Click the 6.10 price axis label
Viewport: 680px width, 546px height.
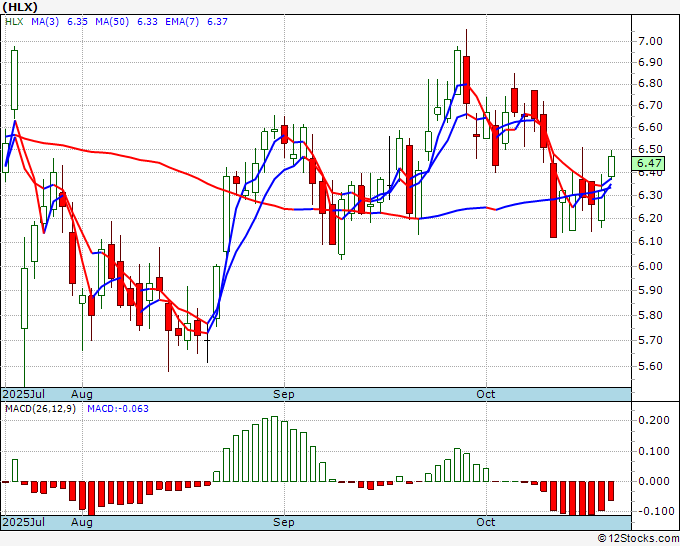[x=650, y=242]
